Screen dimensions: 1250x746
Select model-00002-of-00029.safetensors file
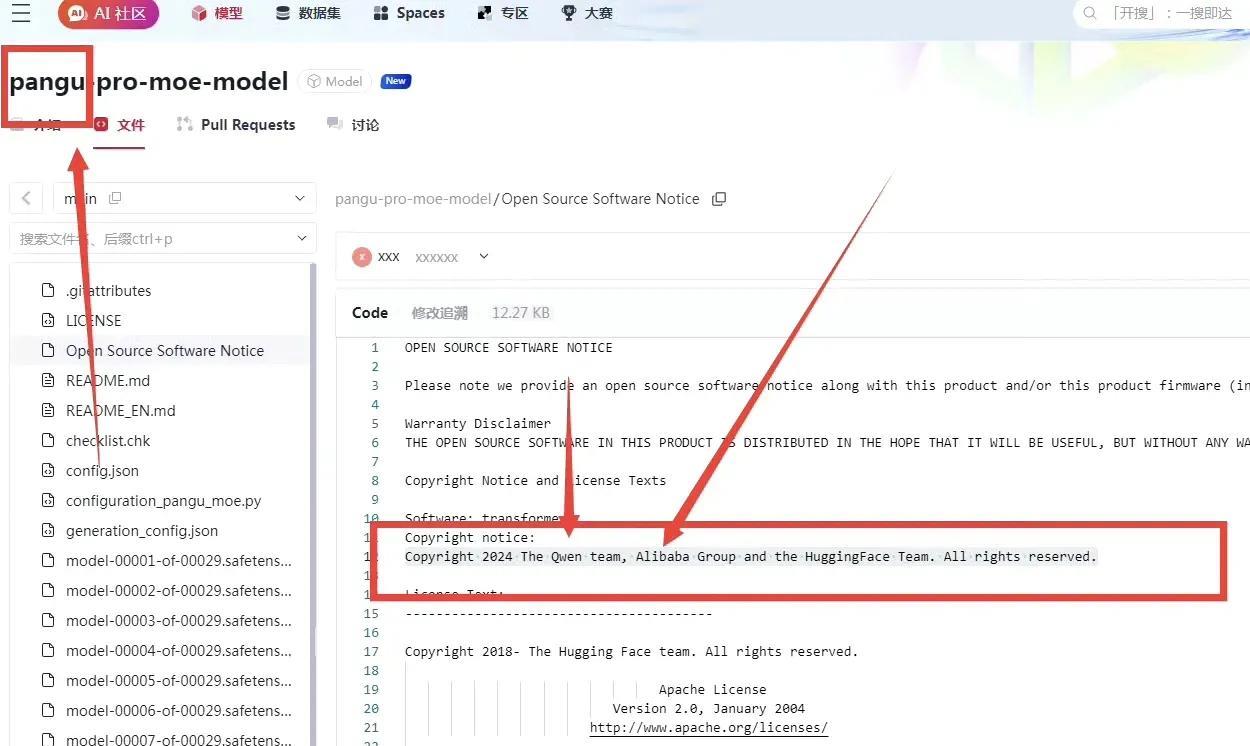(x=179, y=591)
